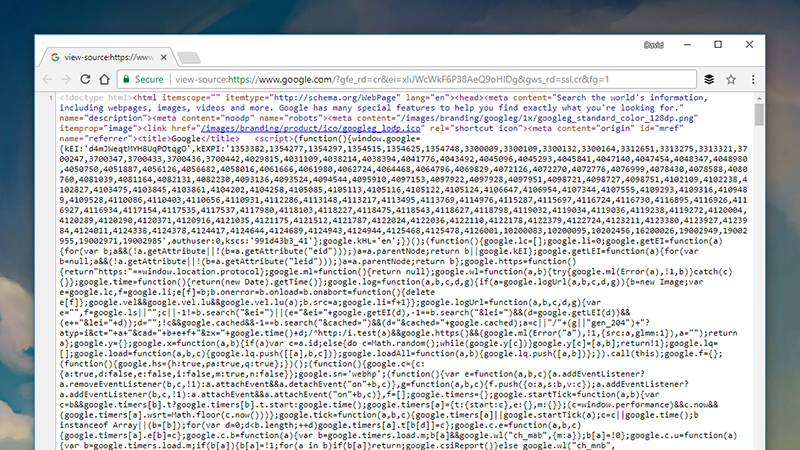
Task: Minimize the Chrome window
Action: coord(687,45)
